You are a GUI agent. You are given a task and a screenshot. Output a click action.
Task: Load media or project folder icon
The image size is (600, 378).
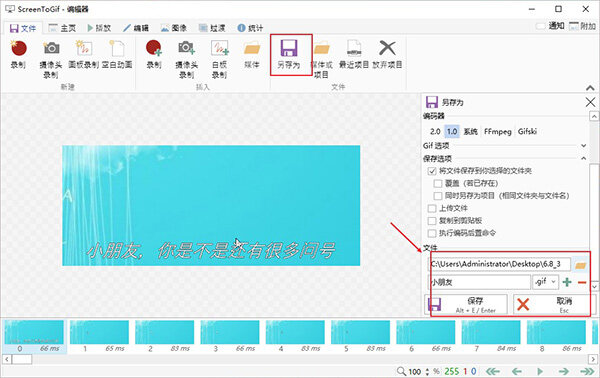point(321,49)
